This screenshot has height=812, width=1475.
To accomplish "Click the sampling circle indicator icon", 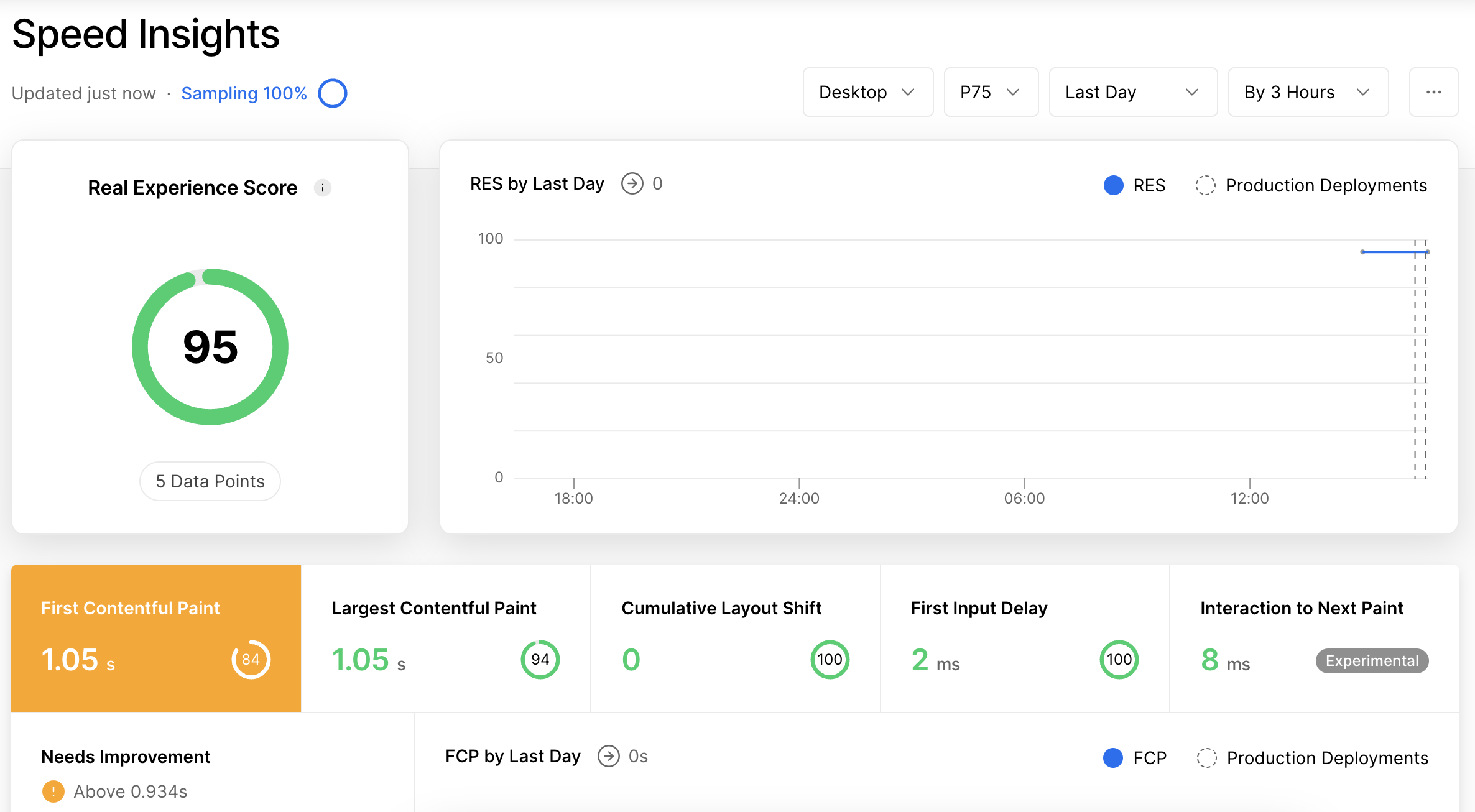I will (x=333, y=93).
